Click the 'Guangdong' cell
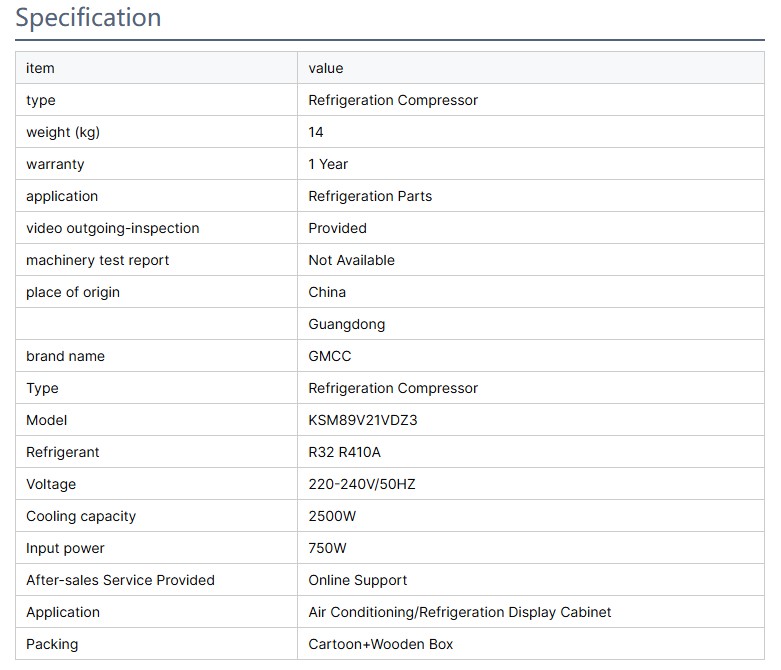This screenshot has width=781, height=670. point(346,324)
